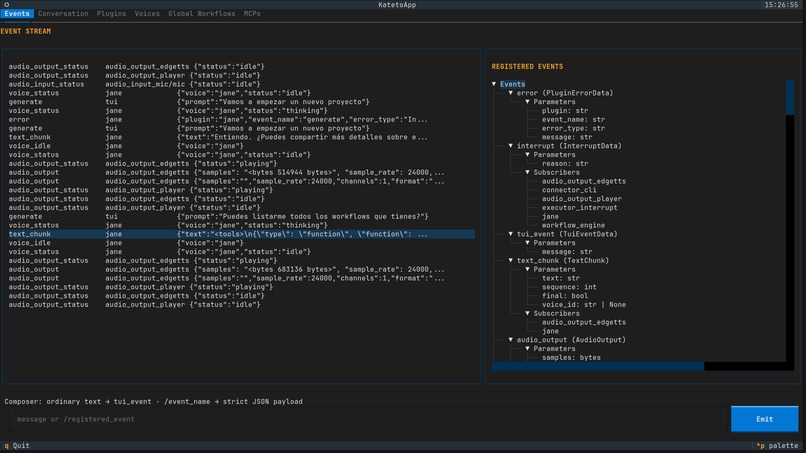The image size is (806, 453).
Task: Select 'voice_id: str | None' parameter
Action: 583,304
